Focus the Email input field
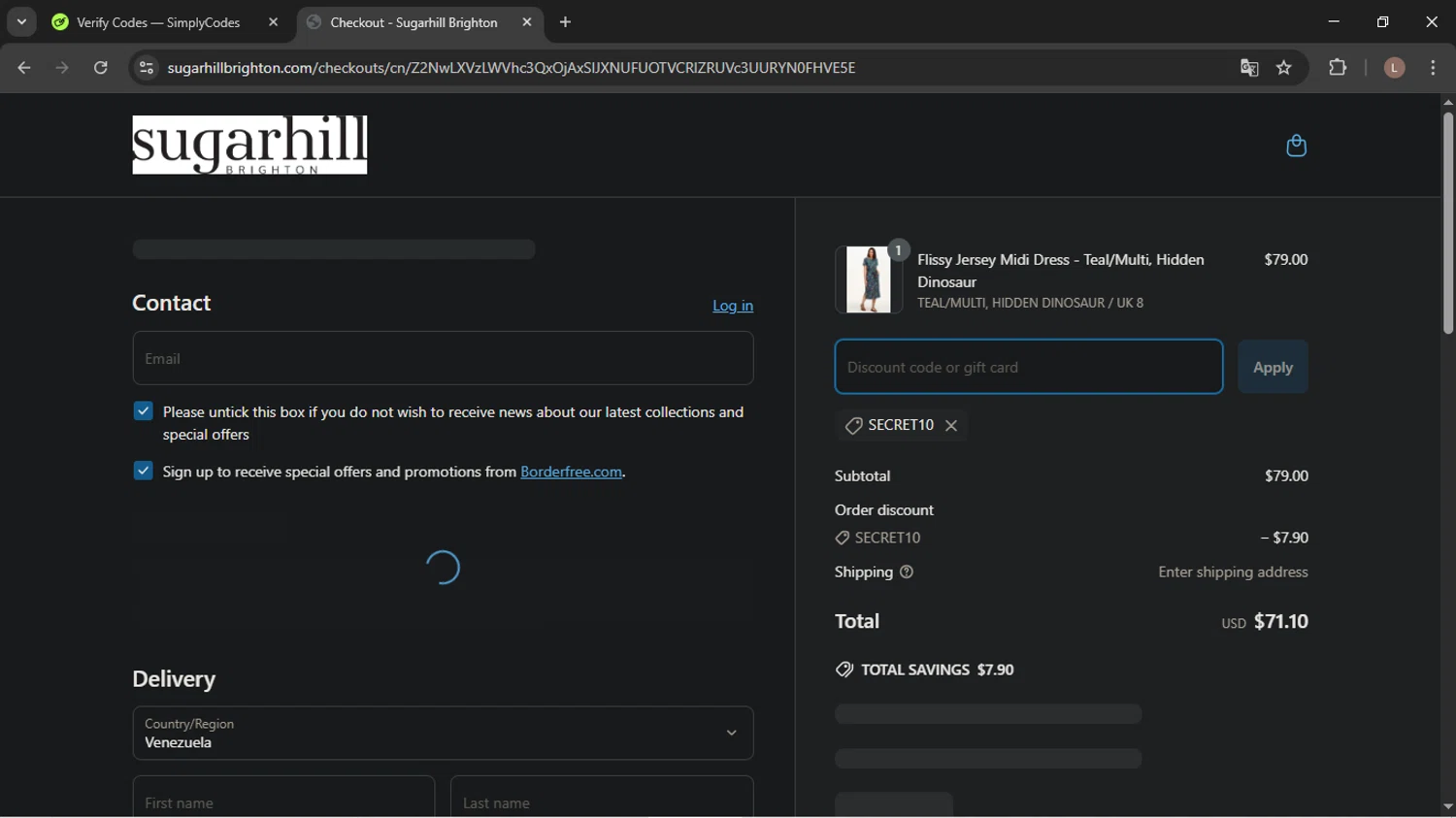The width and height of the screenshot is (1456, 818). 443,358
